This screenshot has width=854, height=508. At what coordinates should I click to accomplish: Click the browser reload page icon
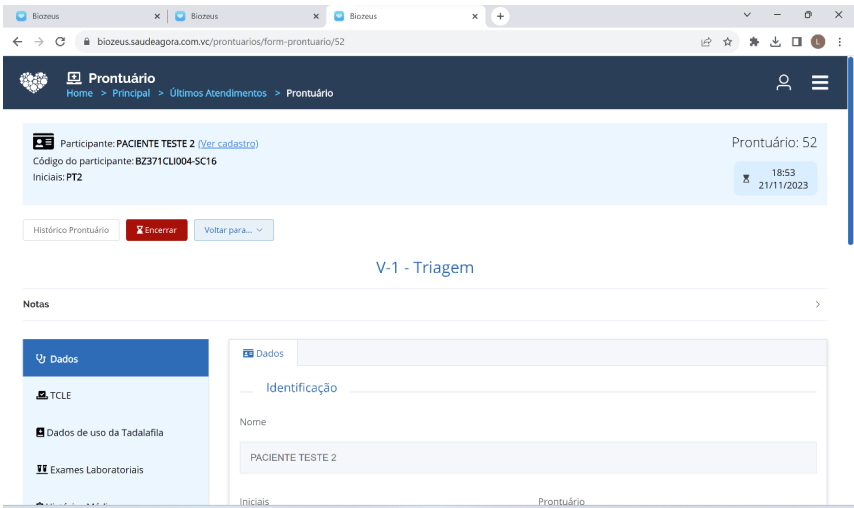60,42
